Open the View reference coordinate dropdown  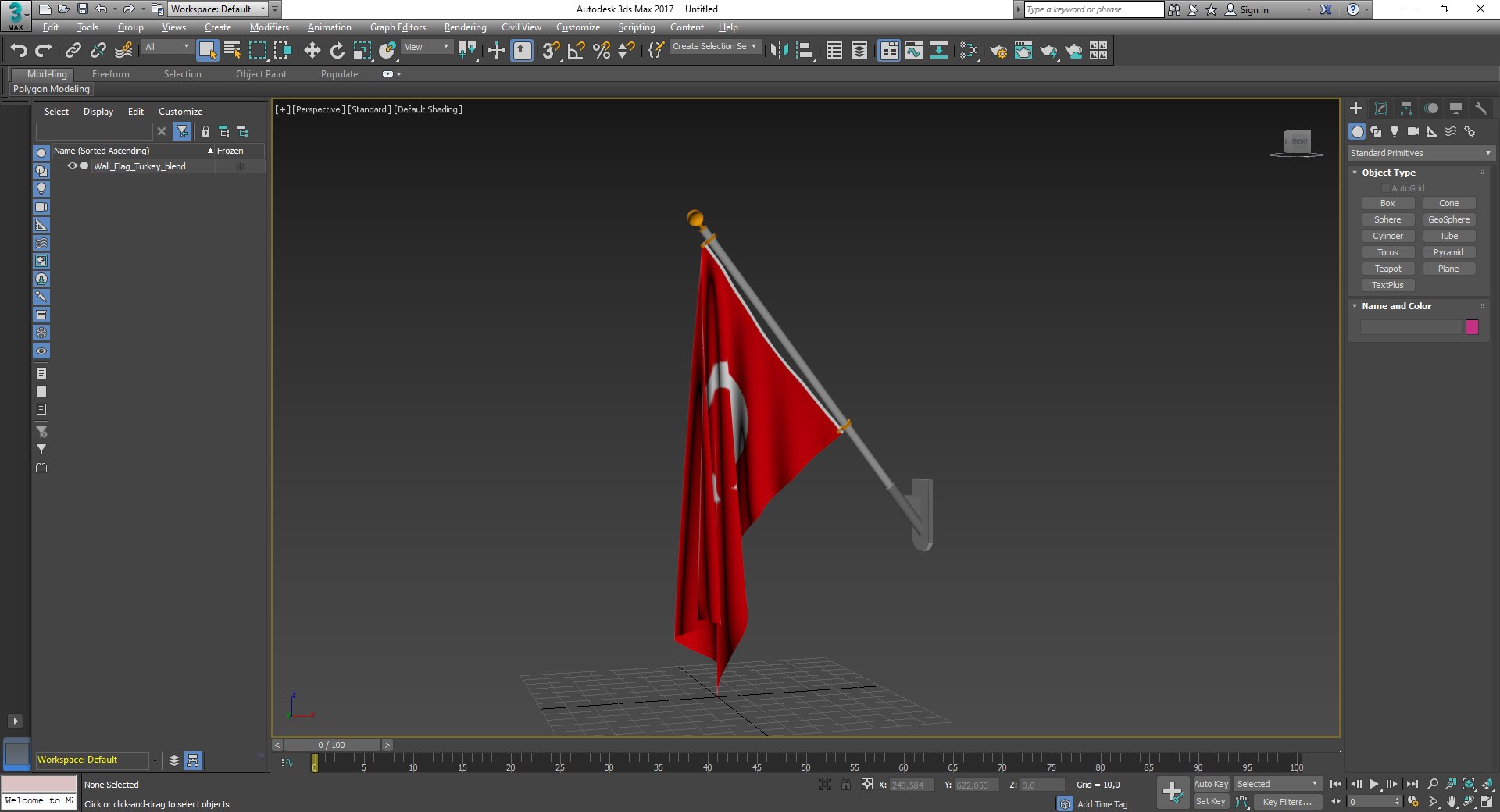[x=427, y=48]
